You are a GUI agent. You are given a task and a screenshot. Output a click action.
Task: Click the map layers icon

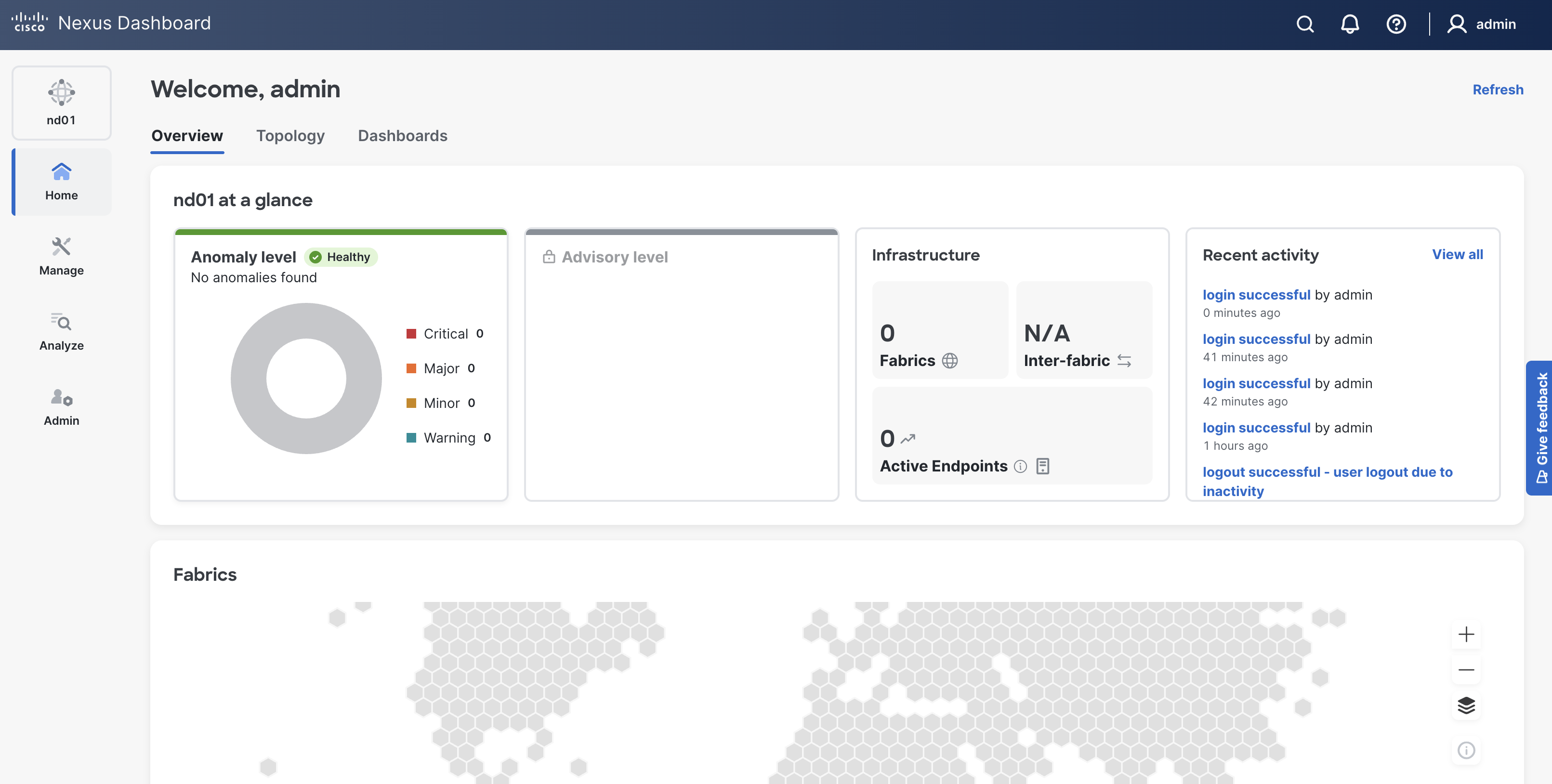(x=1466, y=705)
